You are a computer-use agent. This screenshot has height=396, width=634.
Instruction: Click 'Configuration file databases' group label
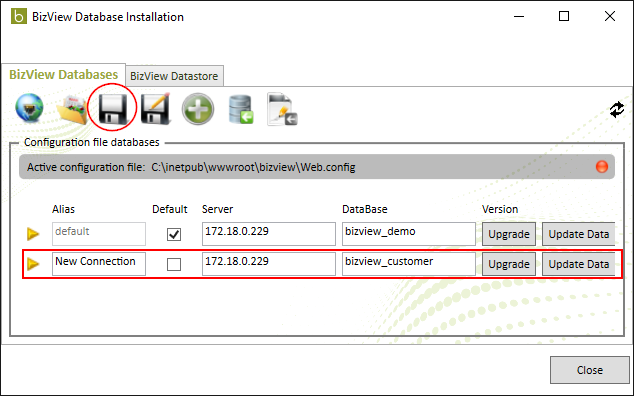(92, 142)
